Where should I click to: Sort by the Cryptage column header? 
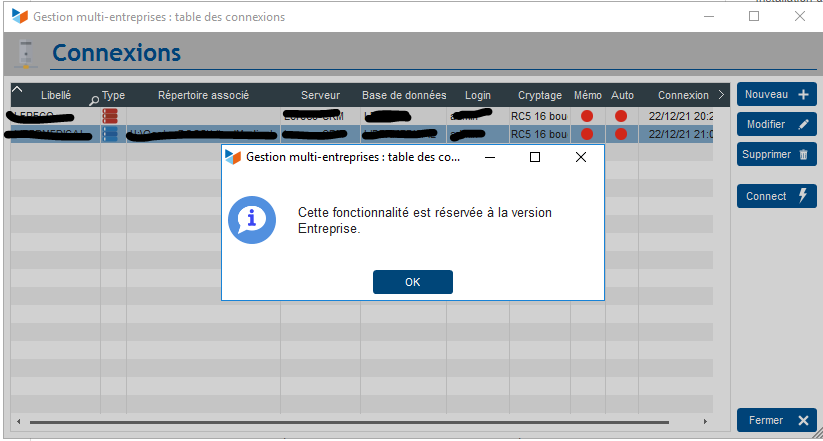pyautogui.click(x=540, y=95)
